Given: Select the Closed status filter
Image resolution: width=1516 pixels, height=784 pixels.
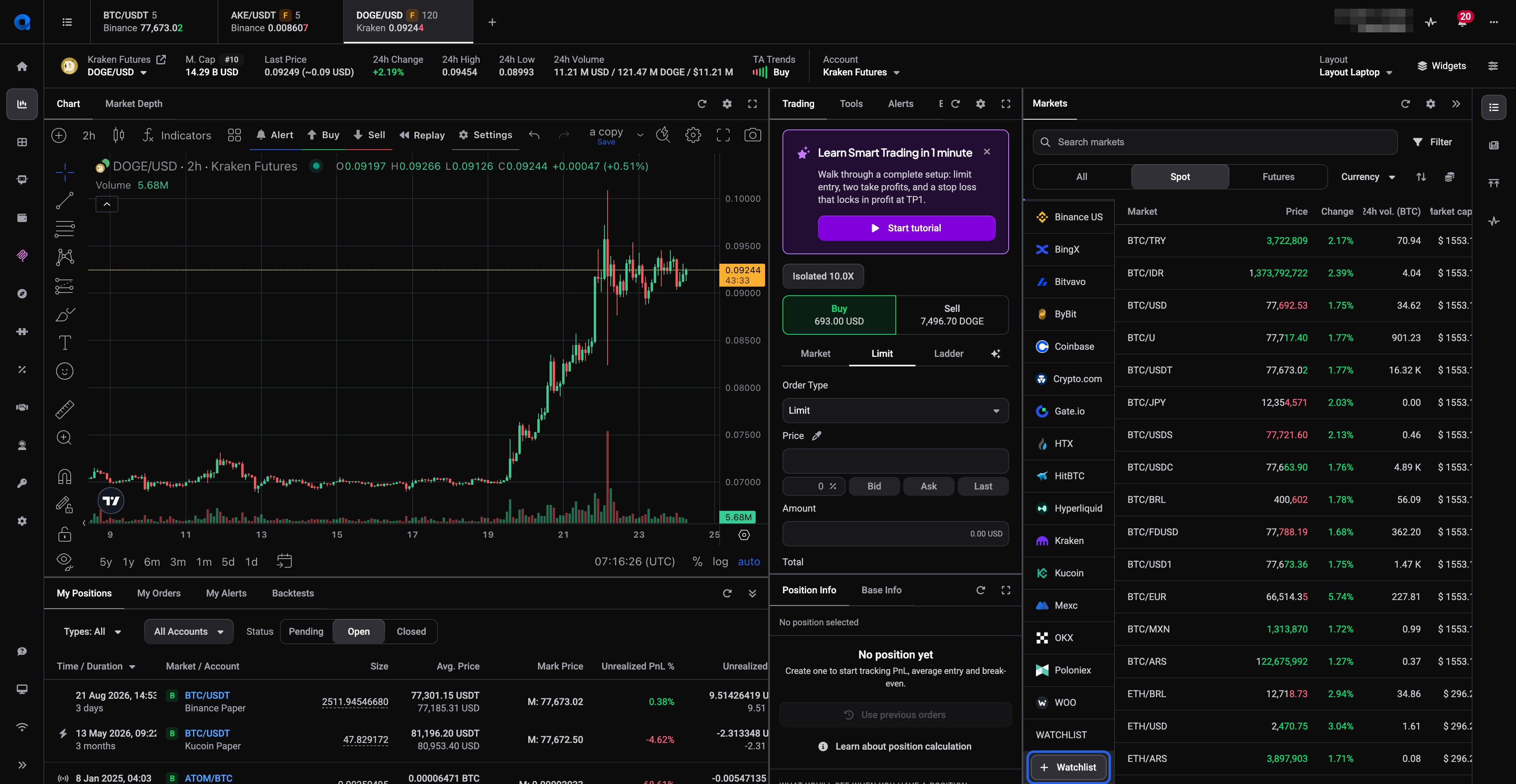Looking at the screenshot, I should click(411, 632).
